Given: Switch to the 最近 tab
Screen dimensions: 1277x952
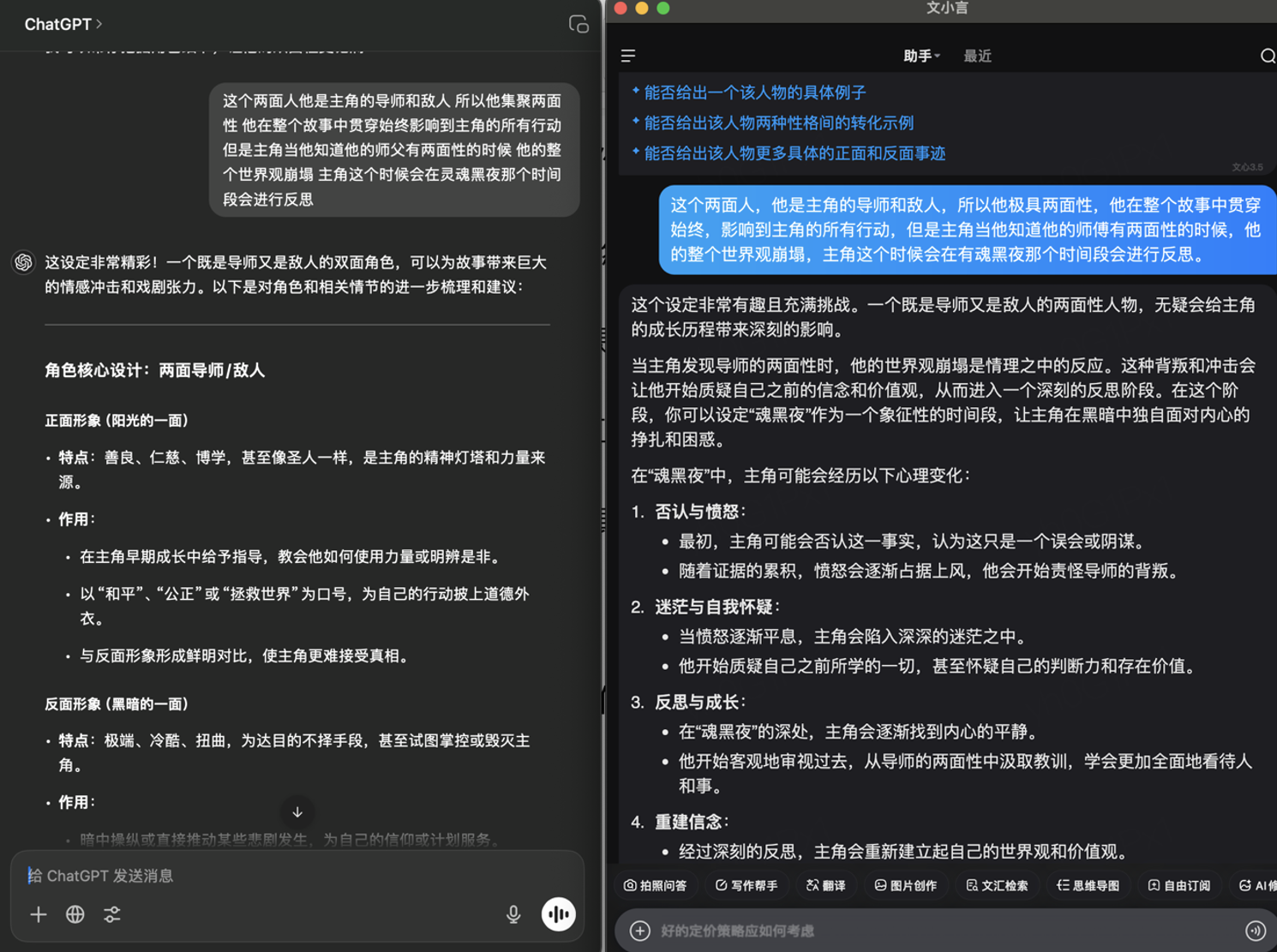Looking at the screenshot, I should (x=977, y=56).
